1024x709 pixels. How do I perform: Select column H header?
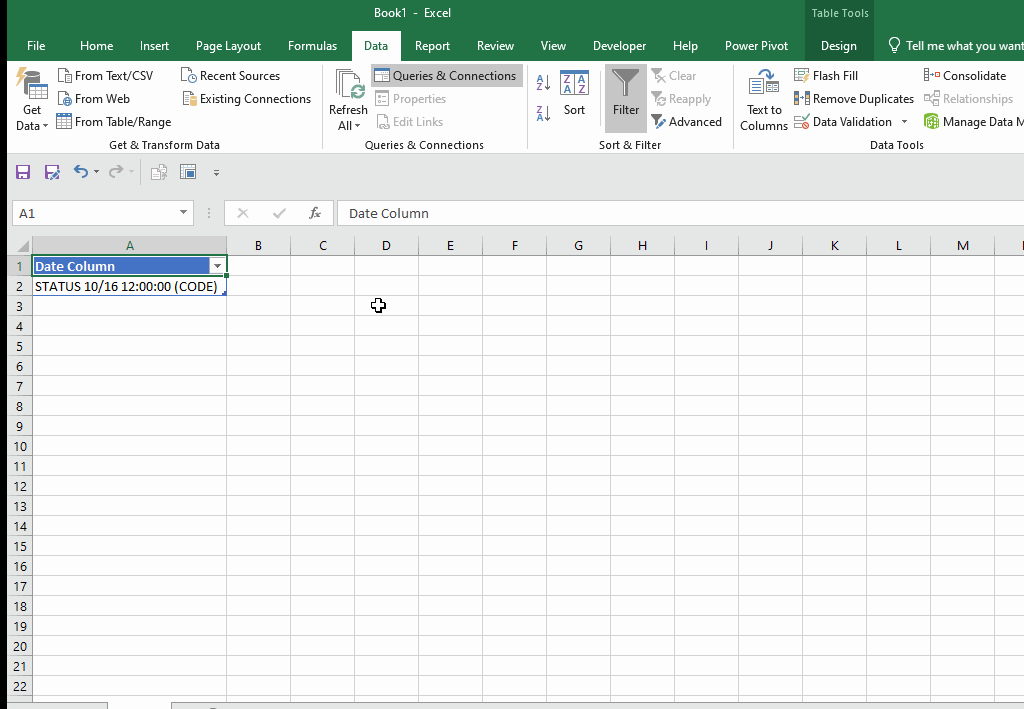642,245
